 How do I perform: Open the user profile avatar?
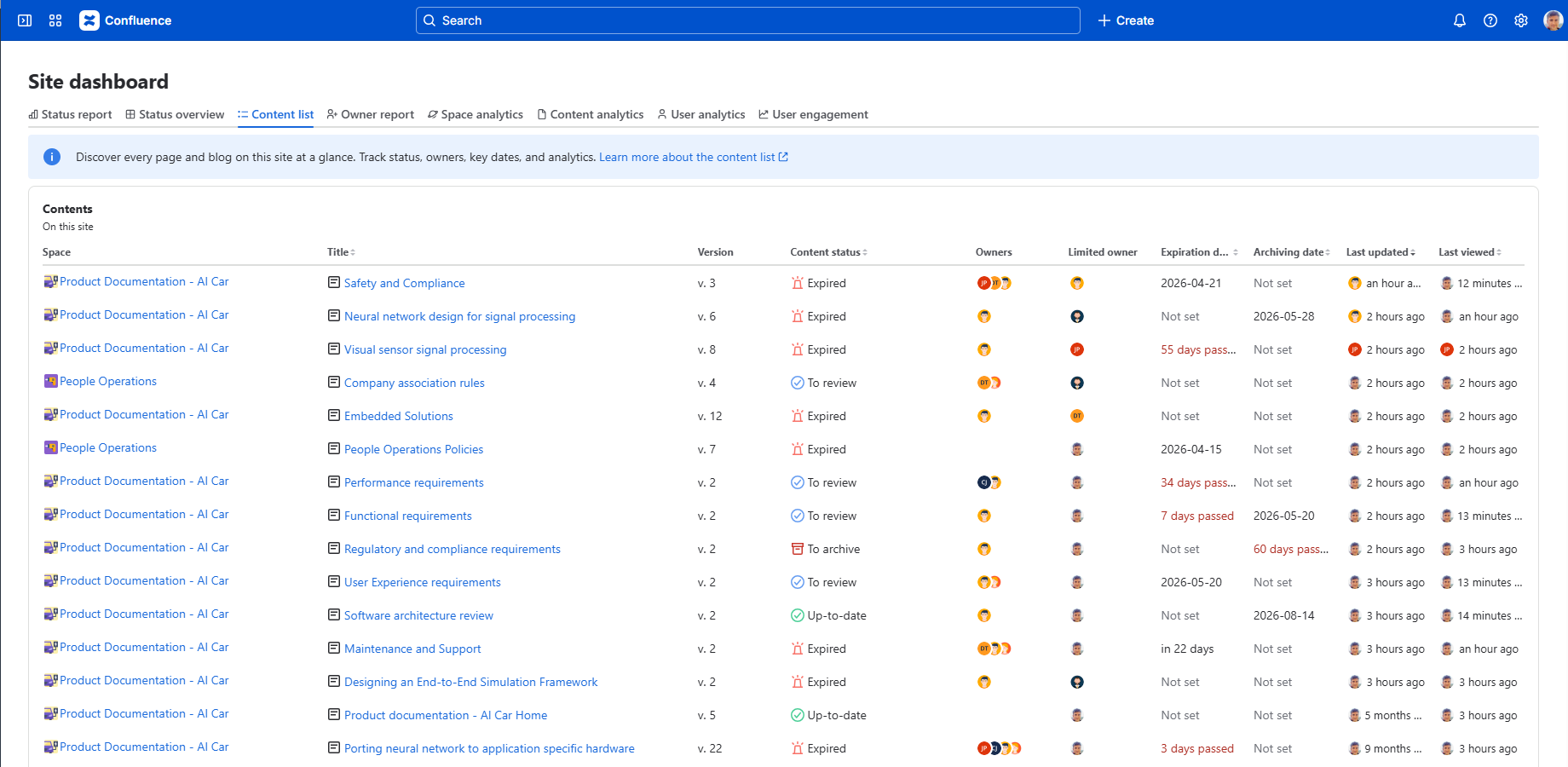1552,20
